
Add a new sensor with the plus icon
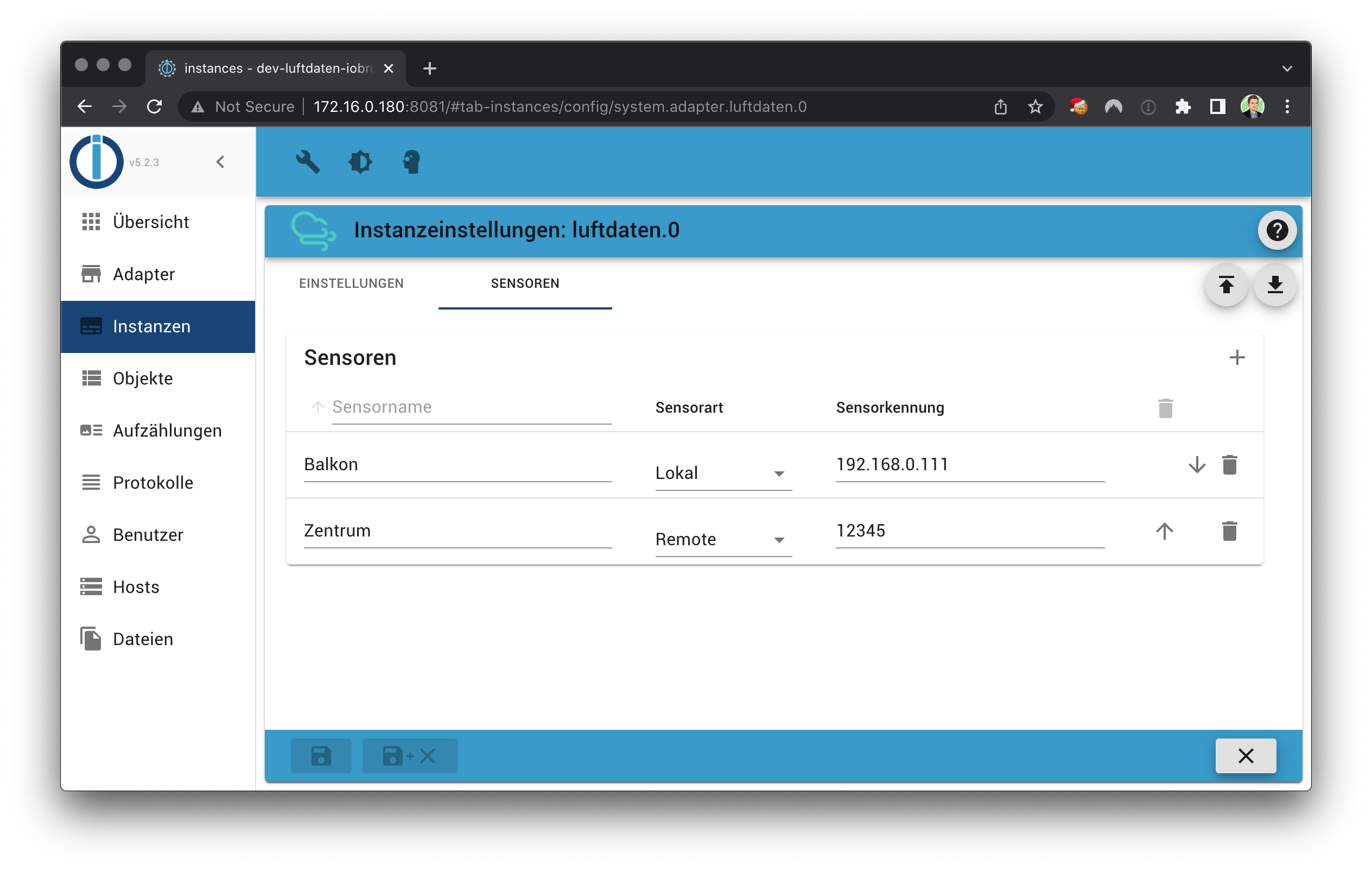(x=1236, y=358)
